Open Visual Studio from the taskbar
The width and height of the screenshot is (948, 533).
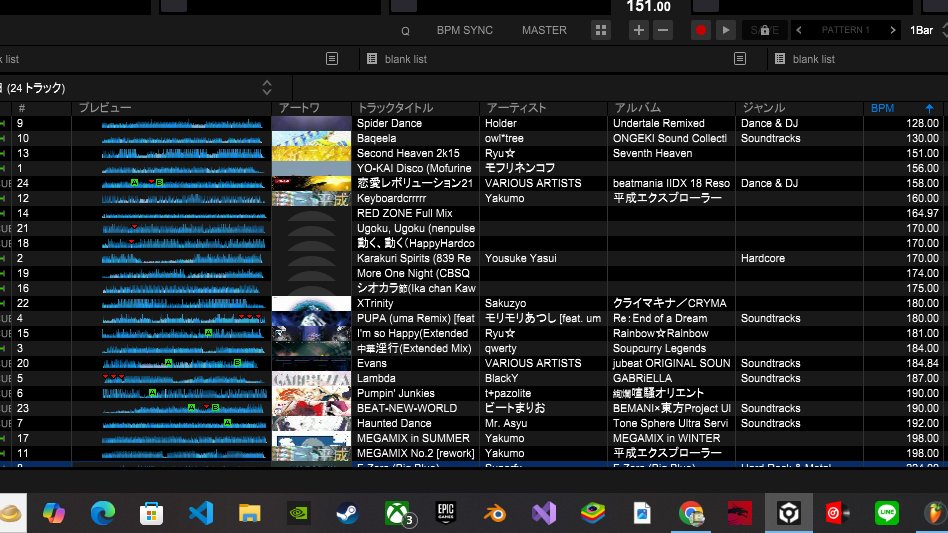tap(544, 513)
